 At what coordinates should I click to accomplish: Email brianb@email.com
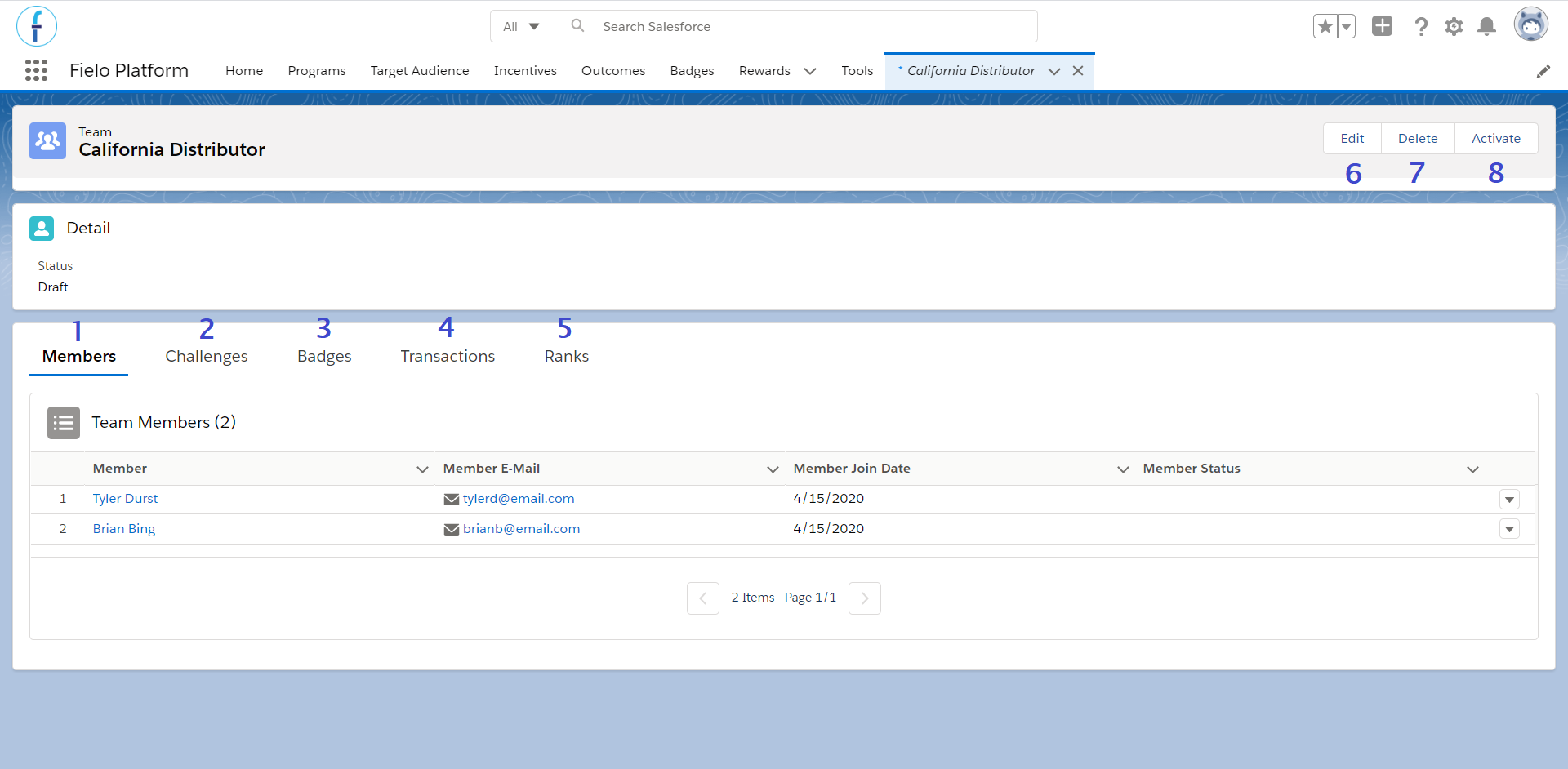pos(522,529)
